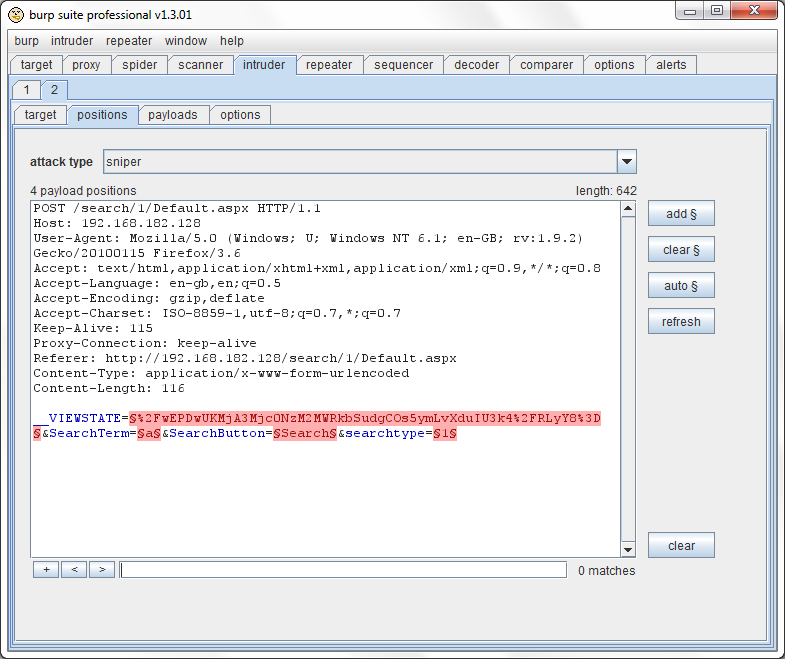Click the next match > button
785x659 pixels.
coord(102,569)
